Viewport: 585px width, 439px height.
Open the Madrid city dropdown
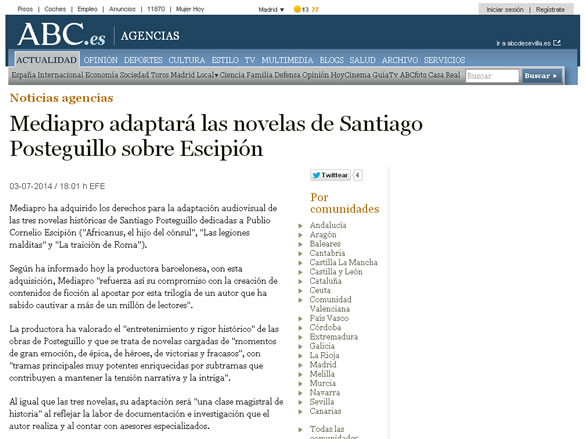(271, 10)
